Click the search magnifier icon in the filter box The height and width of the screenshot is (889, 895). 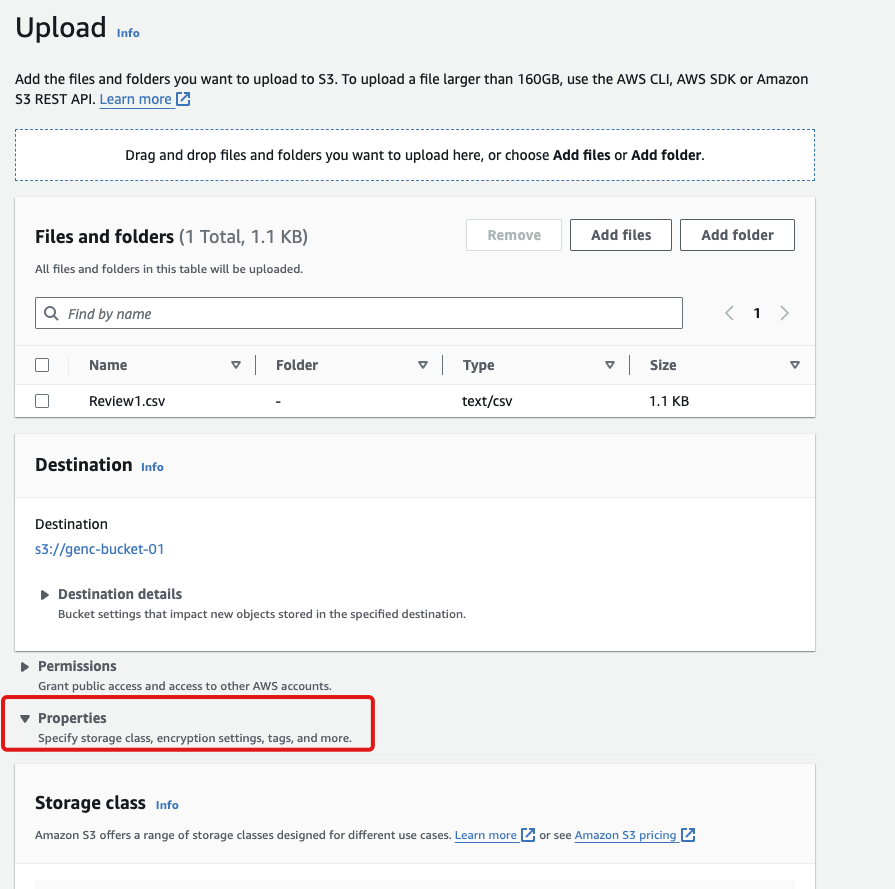[x=51, y=313]
